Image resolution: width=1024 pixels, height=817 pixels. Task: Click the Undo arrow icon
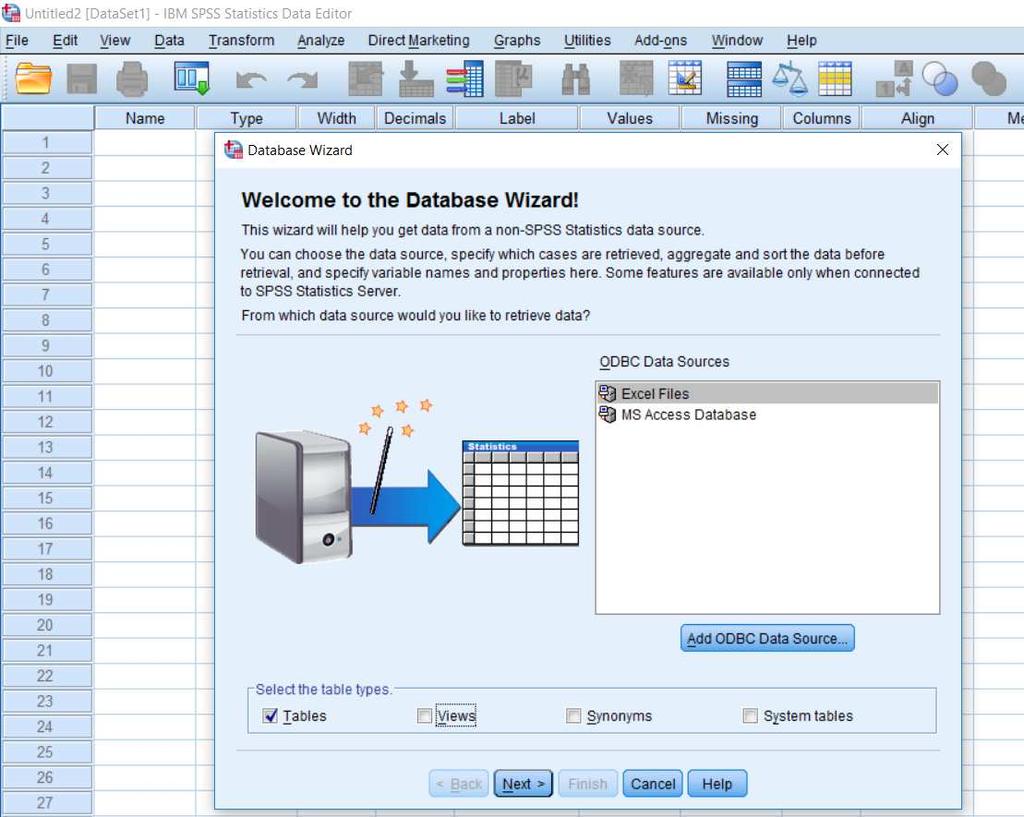tap(251, 80)
